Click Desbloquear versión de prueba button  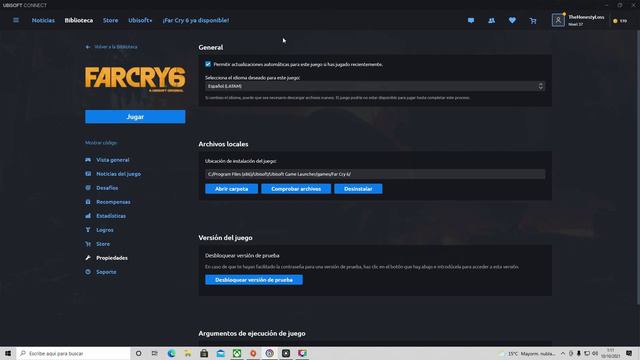(254, 280)
